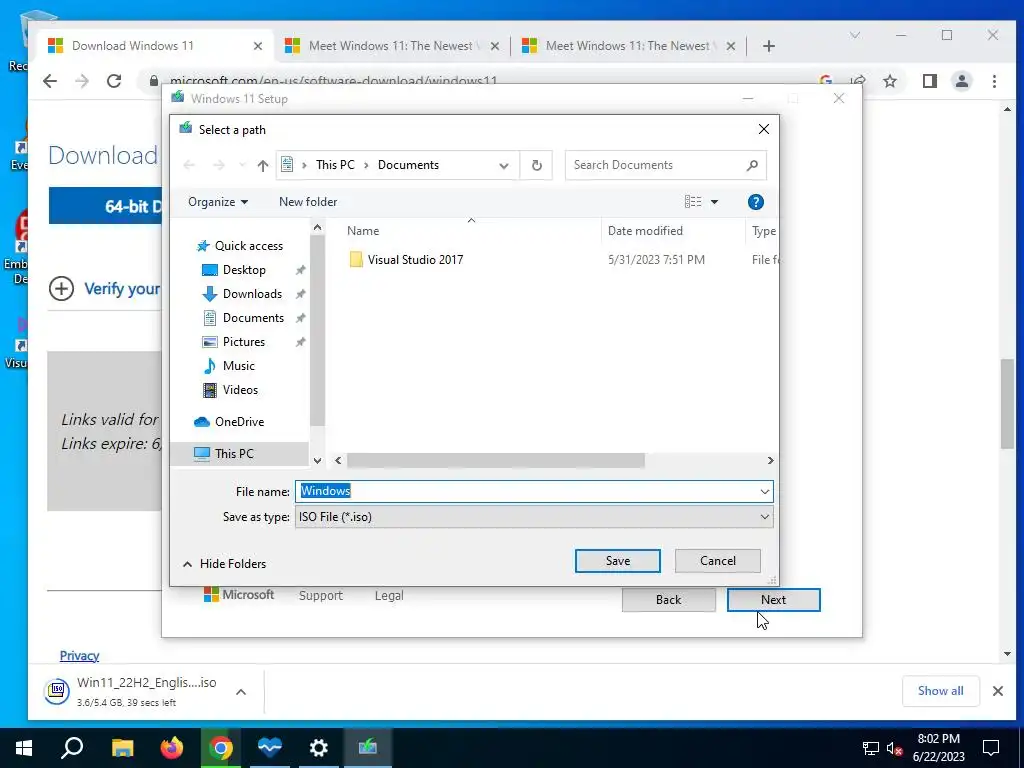1024x768 pixels.
Task: Open Chrome's side panel icon
Action: (x=929, y=81)
